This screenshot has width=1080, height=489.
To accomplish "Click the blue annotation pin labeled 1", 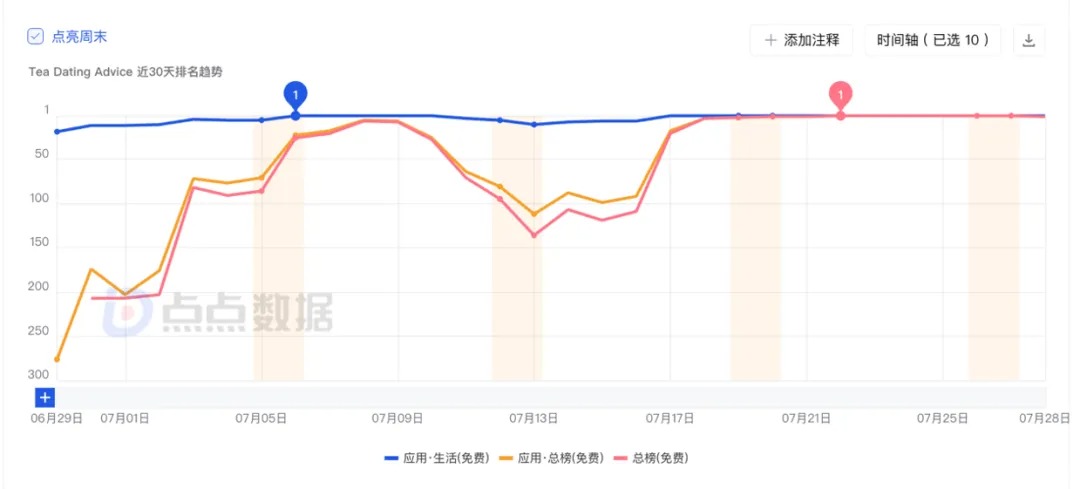I will click(x=295, y=94).
